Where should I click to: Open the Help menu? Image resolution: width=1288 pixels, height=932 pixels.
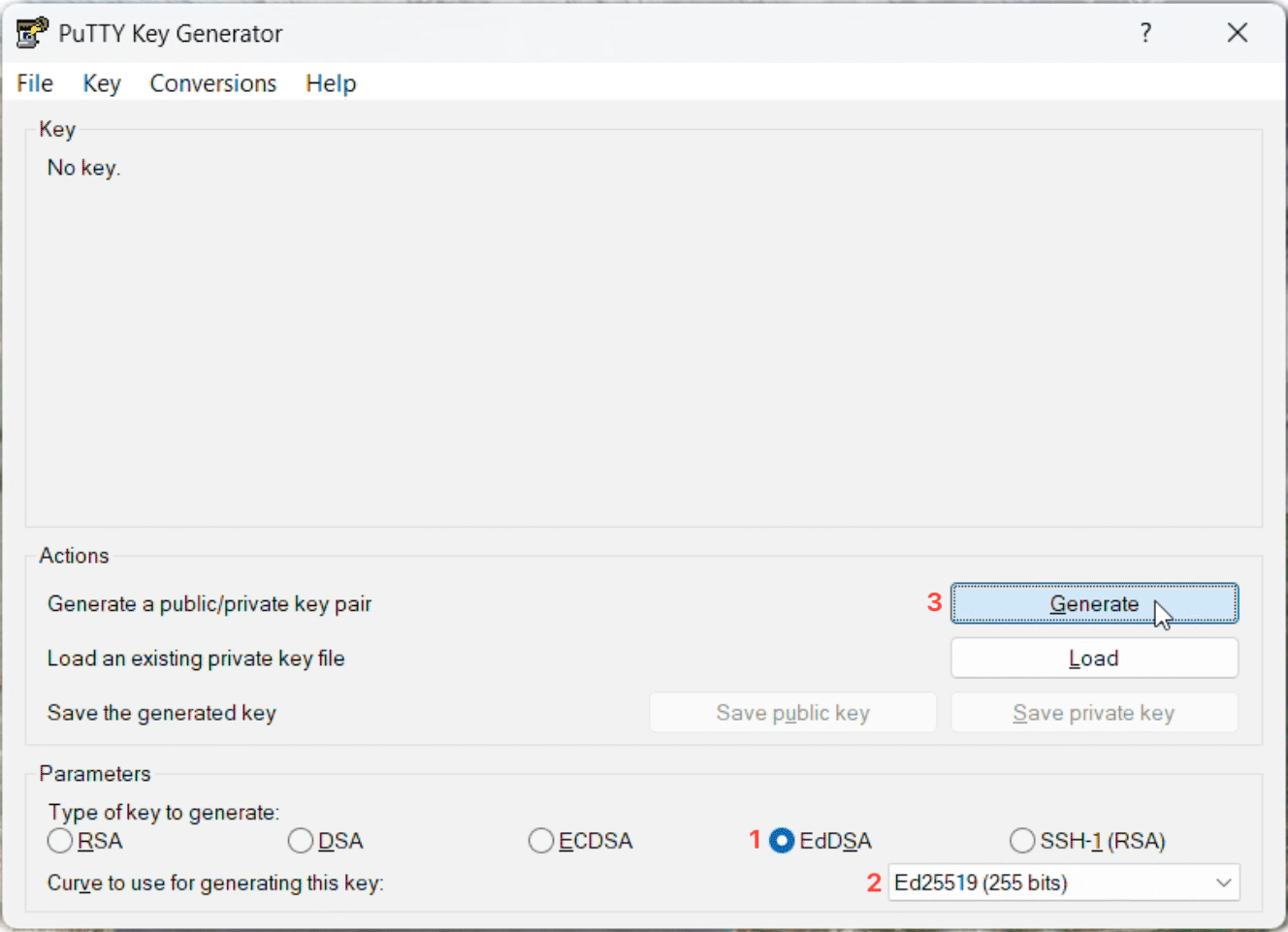331,83
